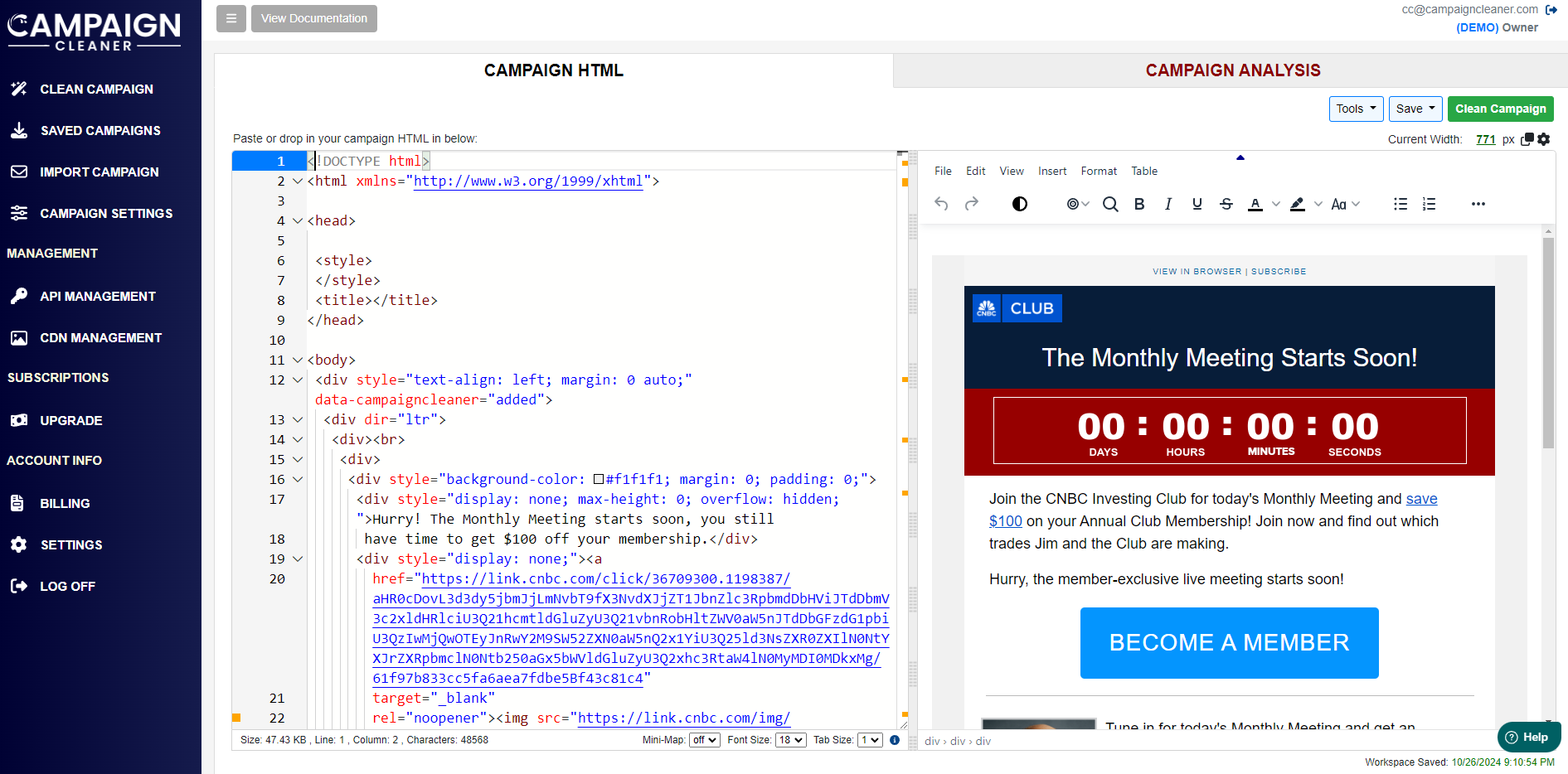
Task: Switch to the Campaign HTML tab
Action: point(554,70)
